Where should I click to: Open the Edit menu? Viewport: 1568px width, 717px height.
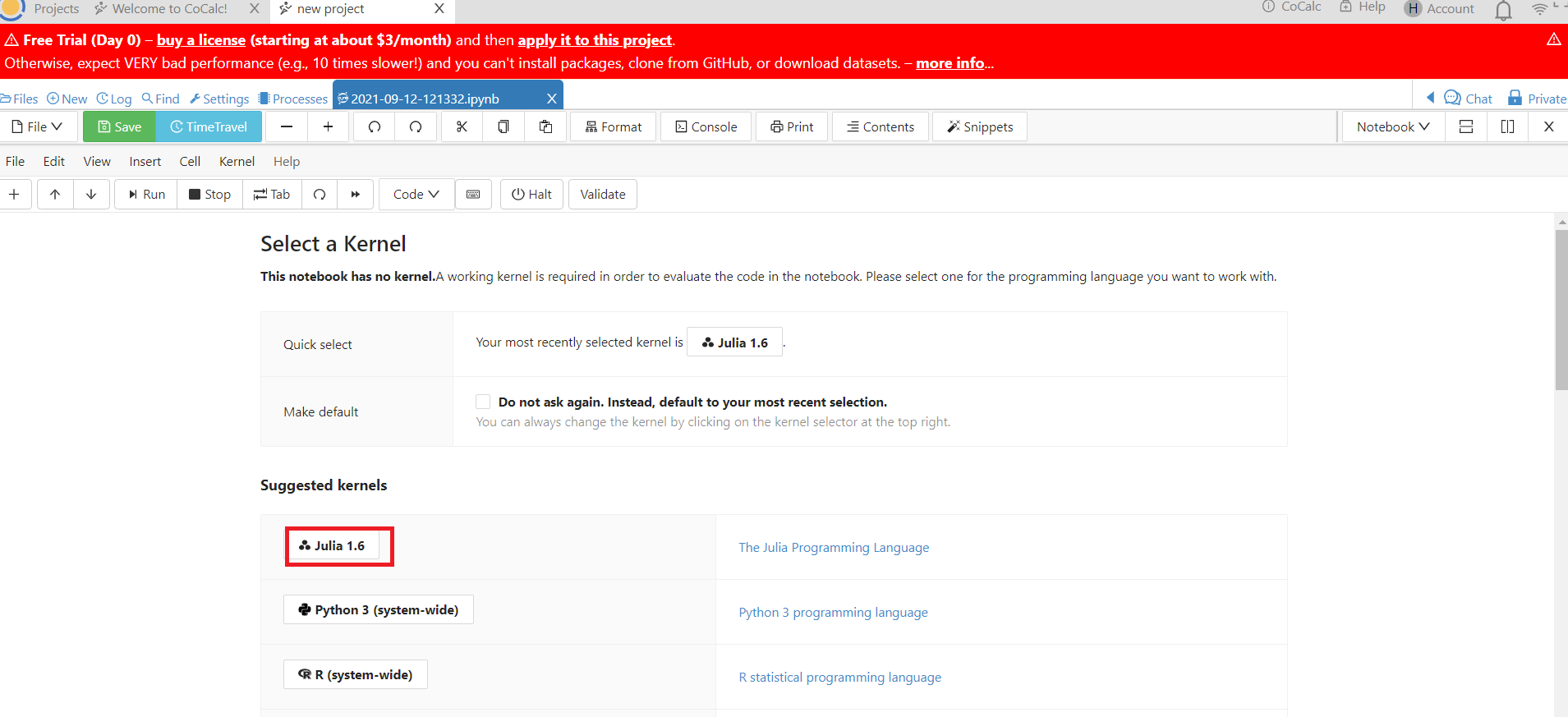54,161
